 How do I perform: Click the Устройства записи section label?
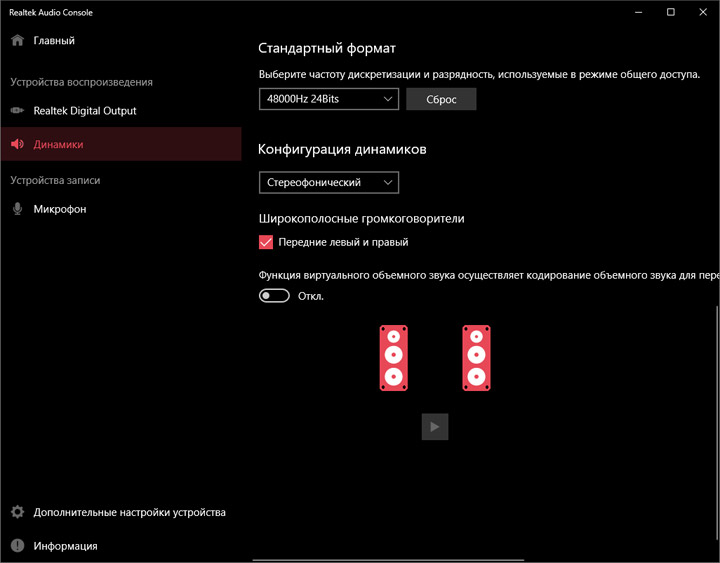coord(55,180)
